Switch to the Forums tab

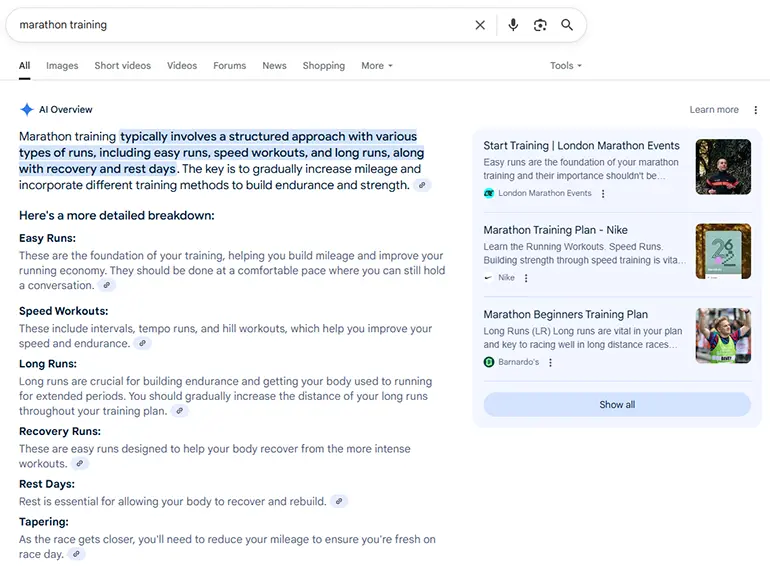pyautogui.click(x=229, y=65)
